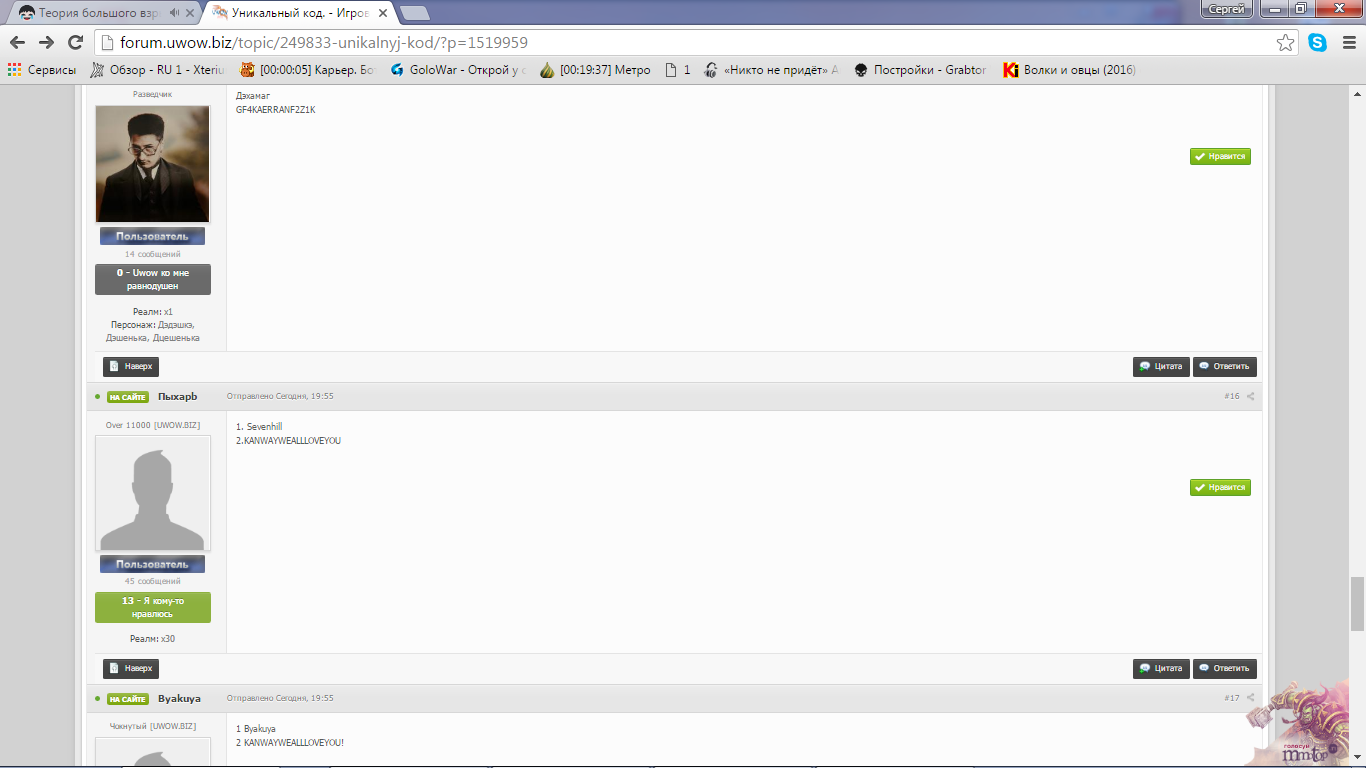
Task: Open «Никто не придёт» bookmark
Action: click(x=771, y=70)
